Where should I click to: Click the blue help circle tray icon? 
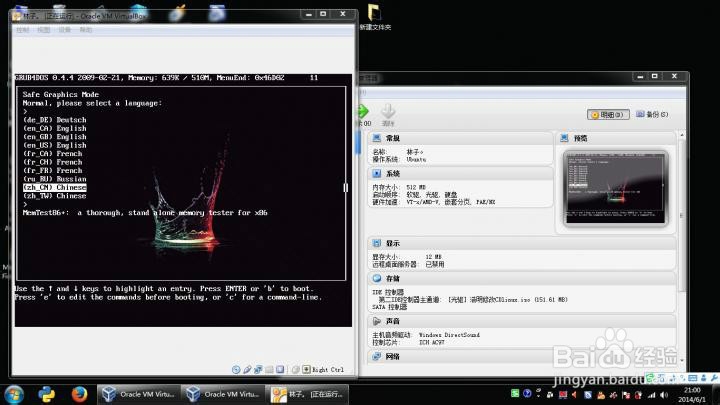[527, 394]
